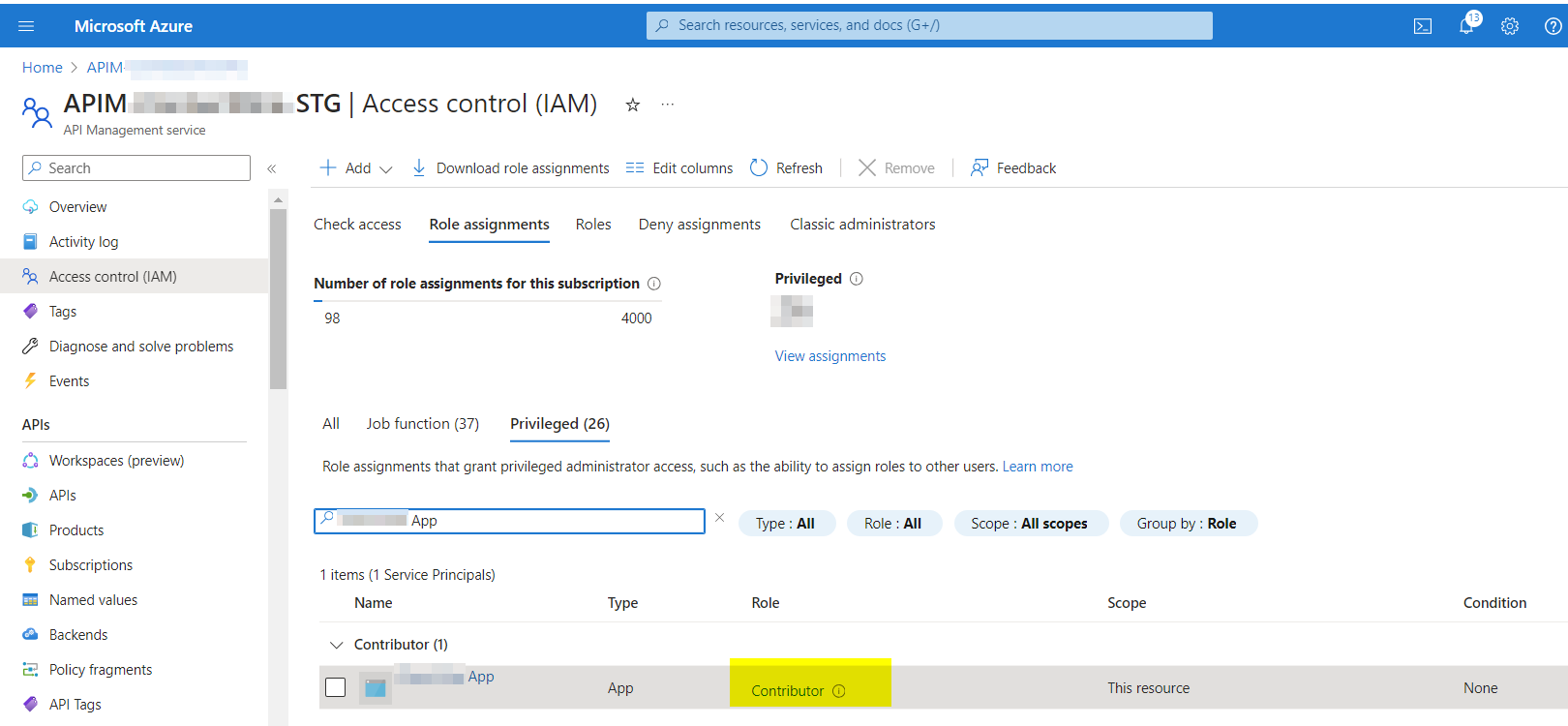Go to Home breadcrumb
This screenshot has height=726, width=1568.
coord(43,68)
